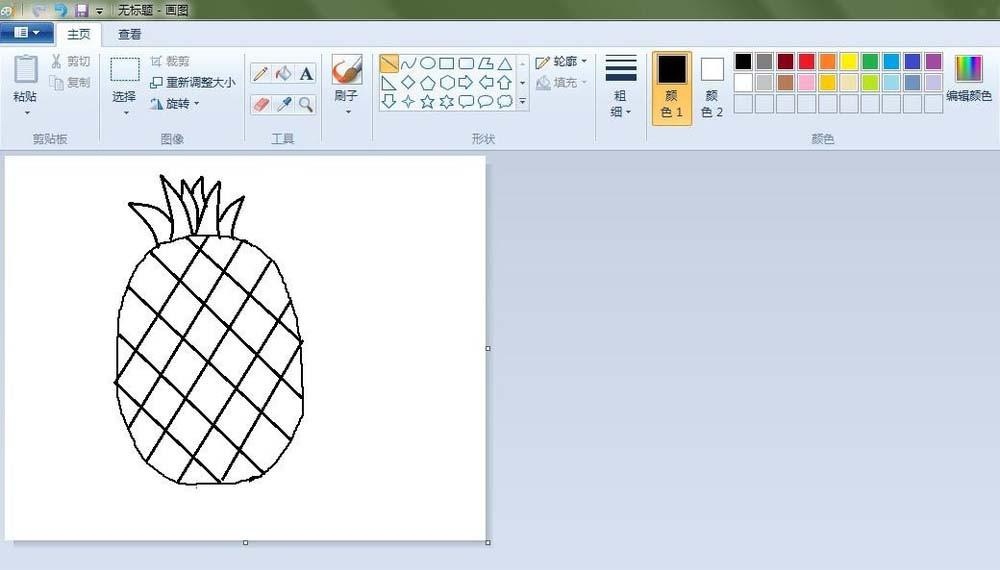Activate 颜色 1 foreground color

click(x=672, y=88)
